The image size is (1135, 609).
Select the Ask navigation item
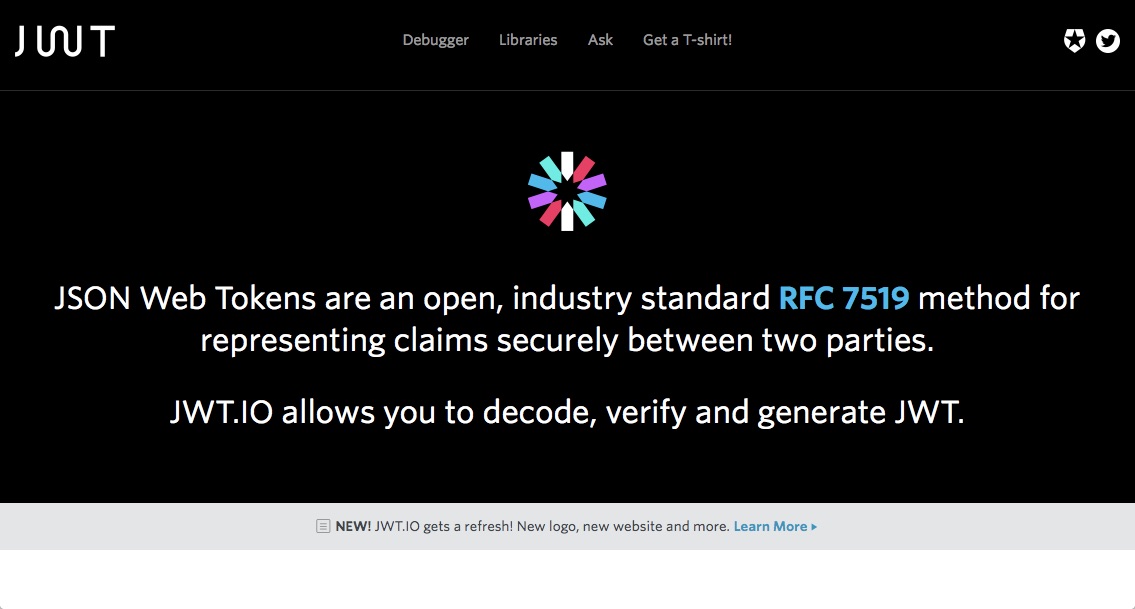[600, 40]
